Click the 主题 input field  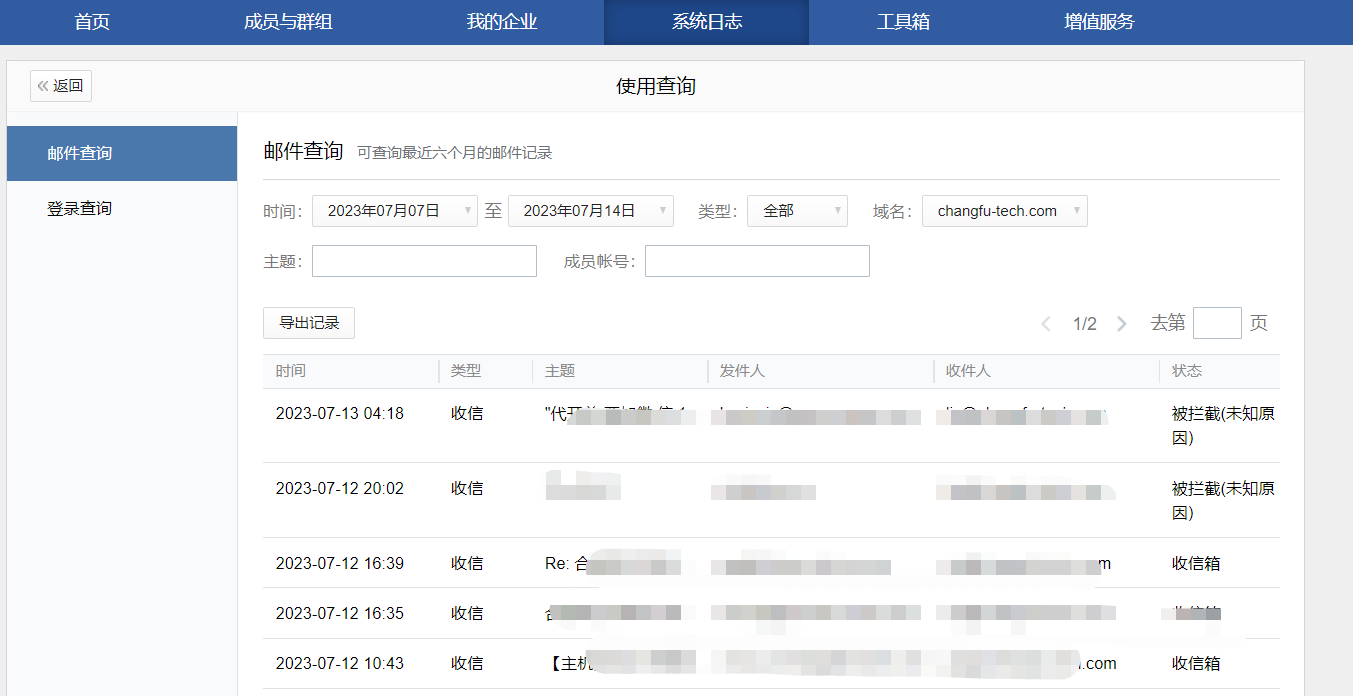click(x=424, y=261)
